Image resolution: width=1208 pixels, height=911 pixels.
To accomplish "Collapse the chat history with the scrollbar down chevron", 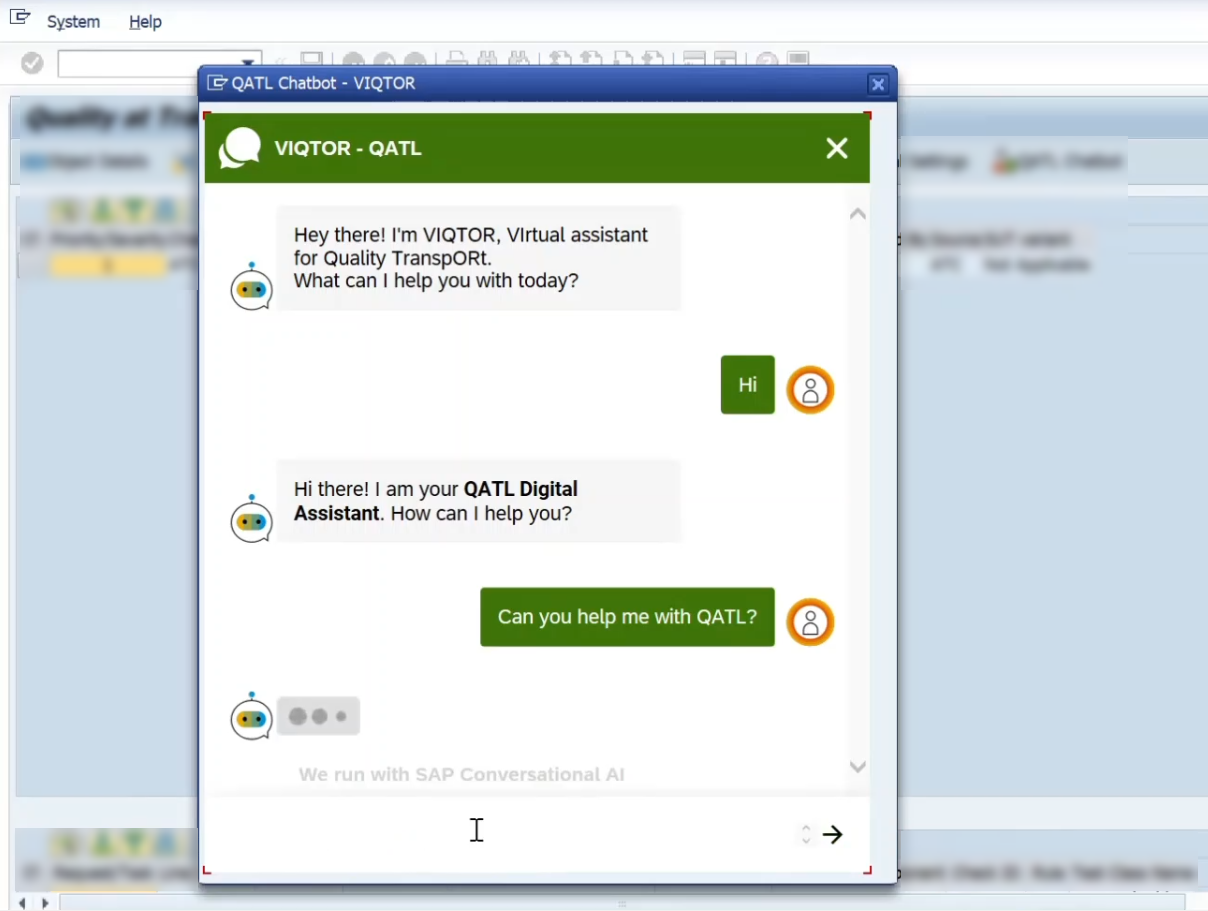I will [857, 766].
